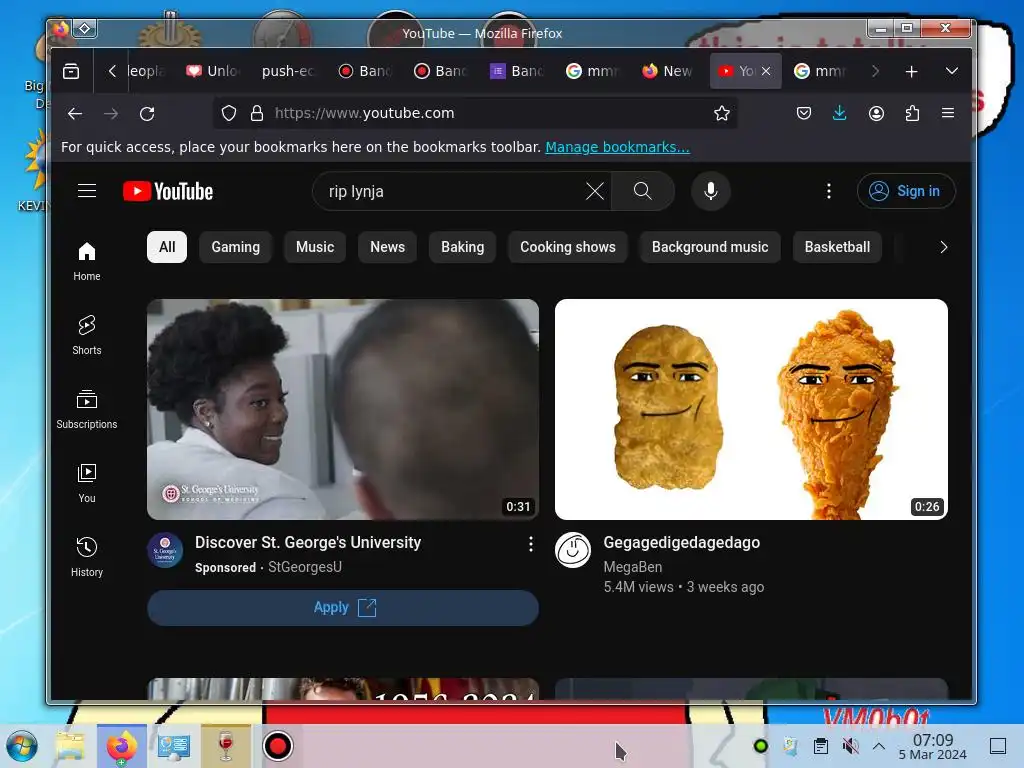1024x768 pixels.
Task: Show more category chips with the right arrow
Action: 944,247
